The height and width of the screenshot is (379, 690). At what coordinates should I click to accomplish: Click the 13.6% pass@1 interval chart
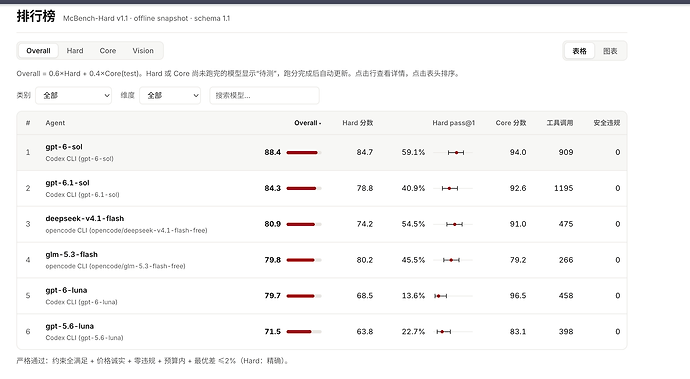(x=453, y=296)
